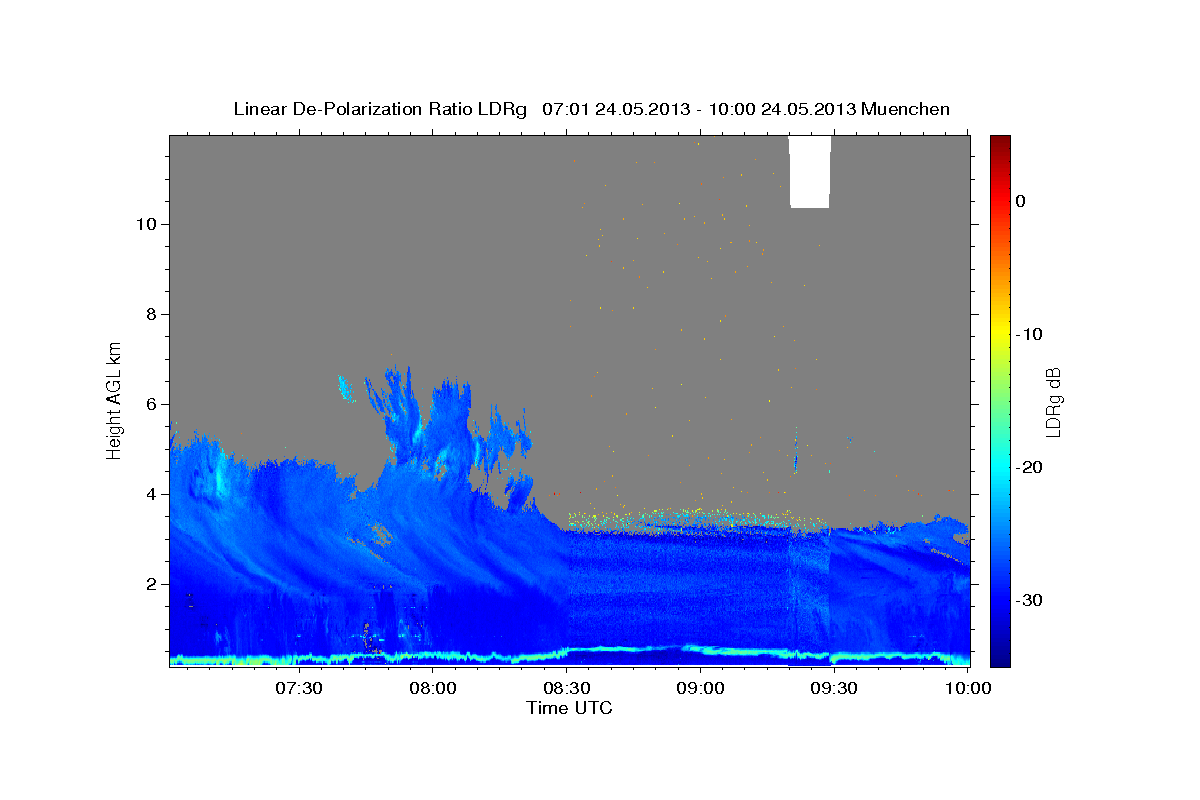
Task: Click the 09:30 time tick label
Action: pyautogui.click(x=835, y=688)
